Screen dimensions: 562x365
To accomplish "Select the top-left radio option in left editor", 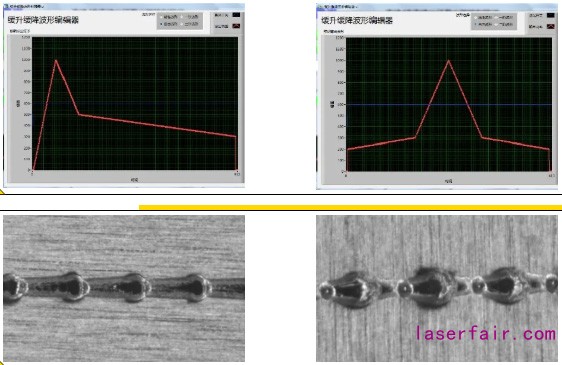I will [x=161, y=17].
